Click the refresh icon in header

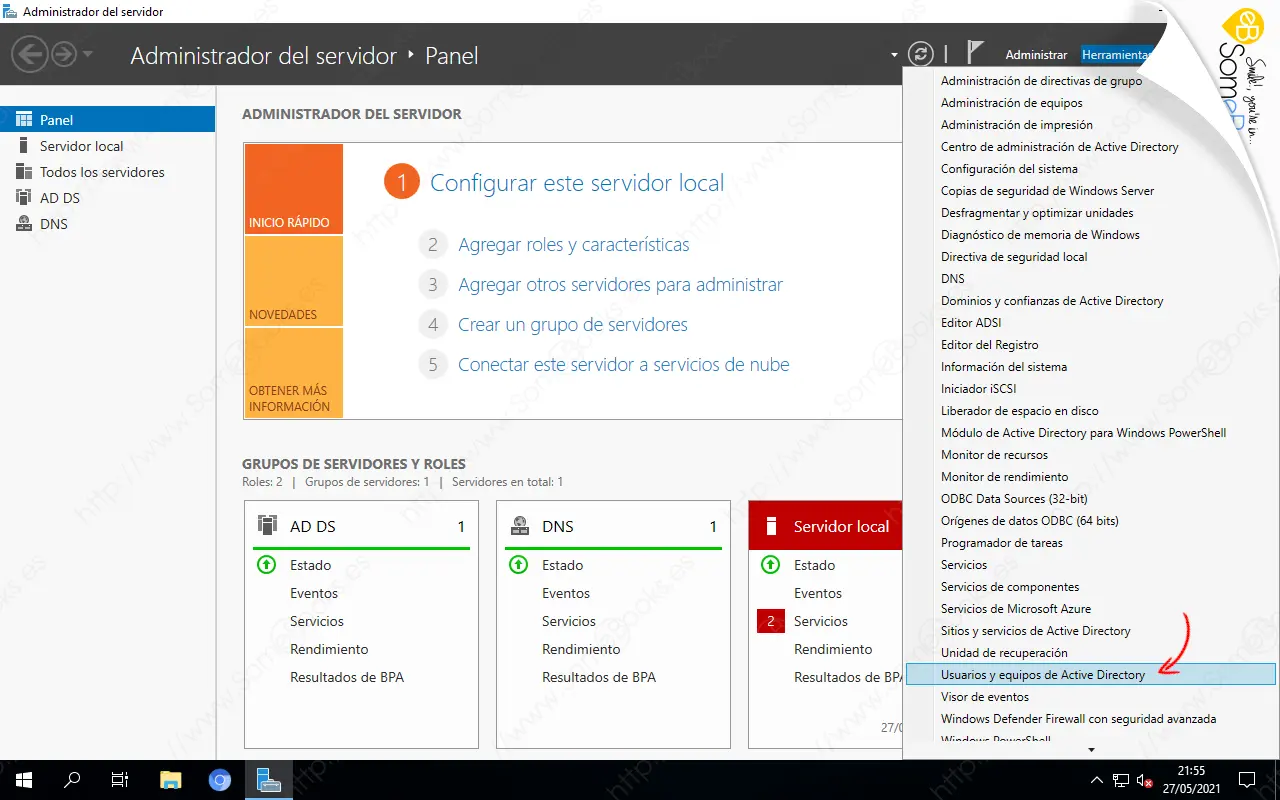coord(920,55)
